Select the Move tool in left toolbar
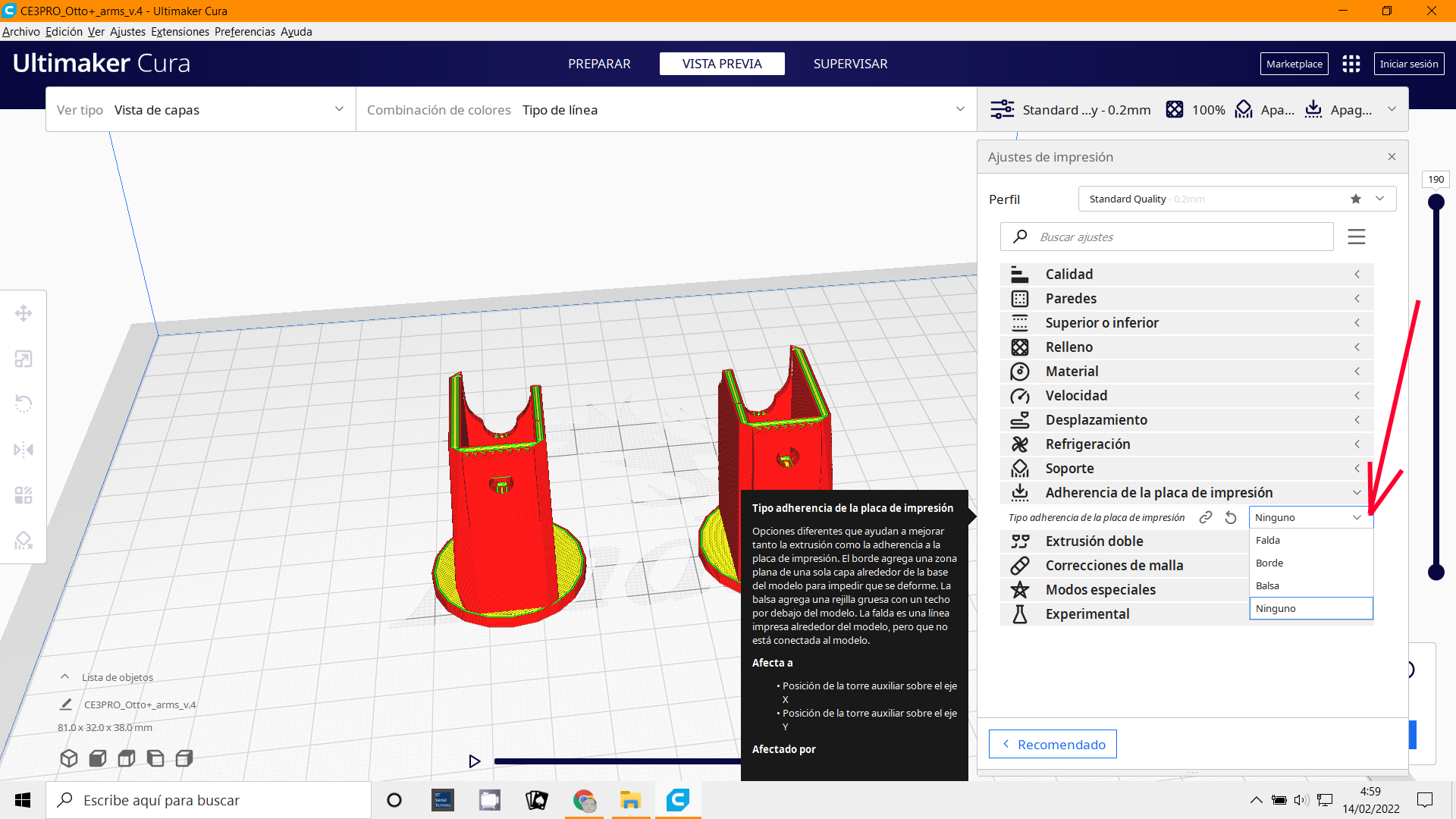Image resolution: width=1456 pixels, height=819 pixels. (24, 313)
